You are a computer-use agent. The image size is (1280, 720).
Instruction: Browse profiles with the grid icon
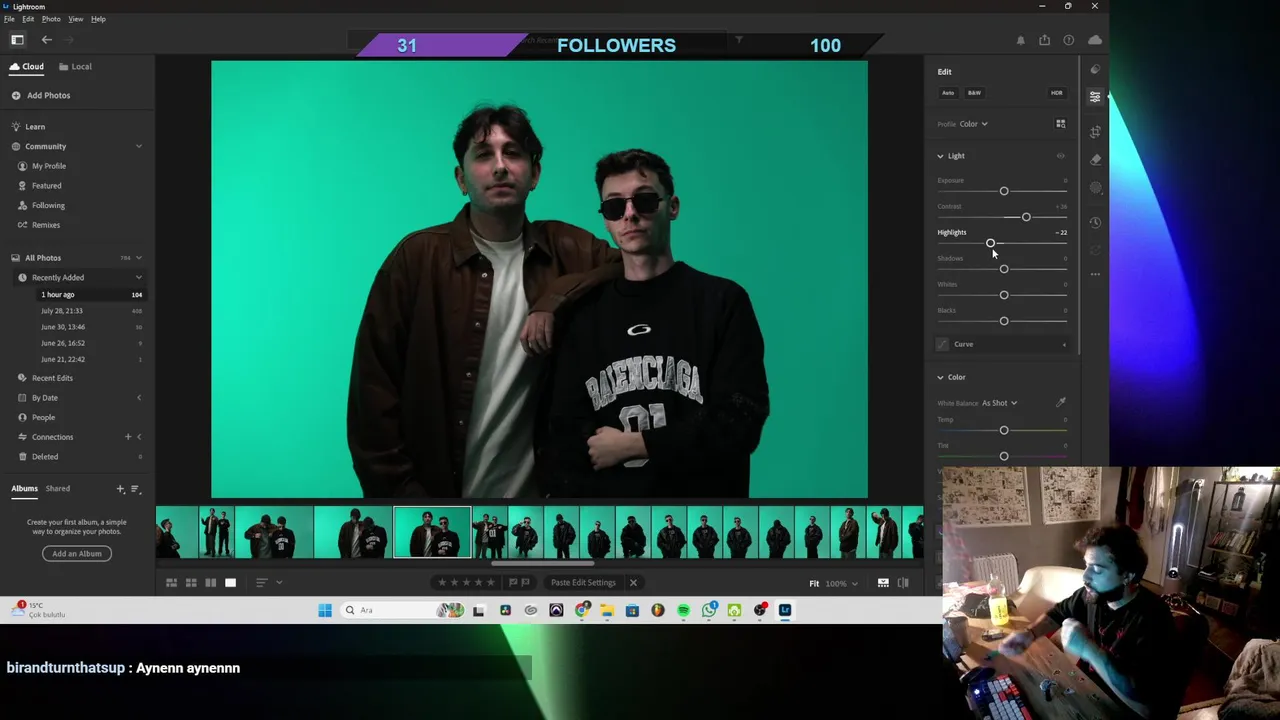click(x=1060, y=124)
